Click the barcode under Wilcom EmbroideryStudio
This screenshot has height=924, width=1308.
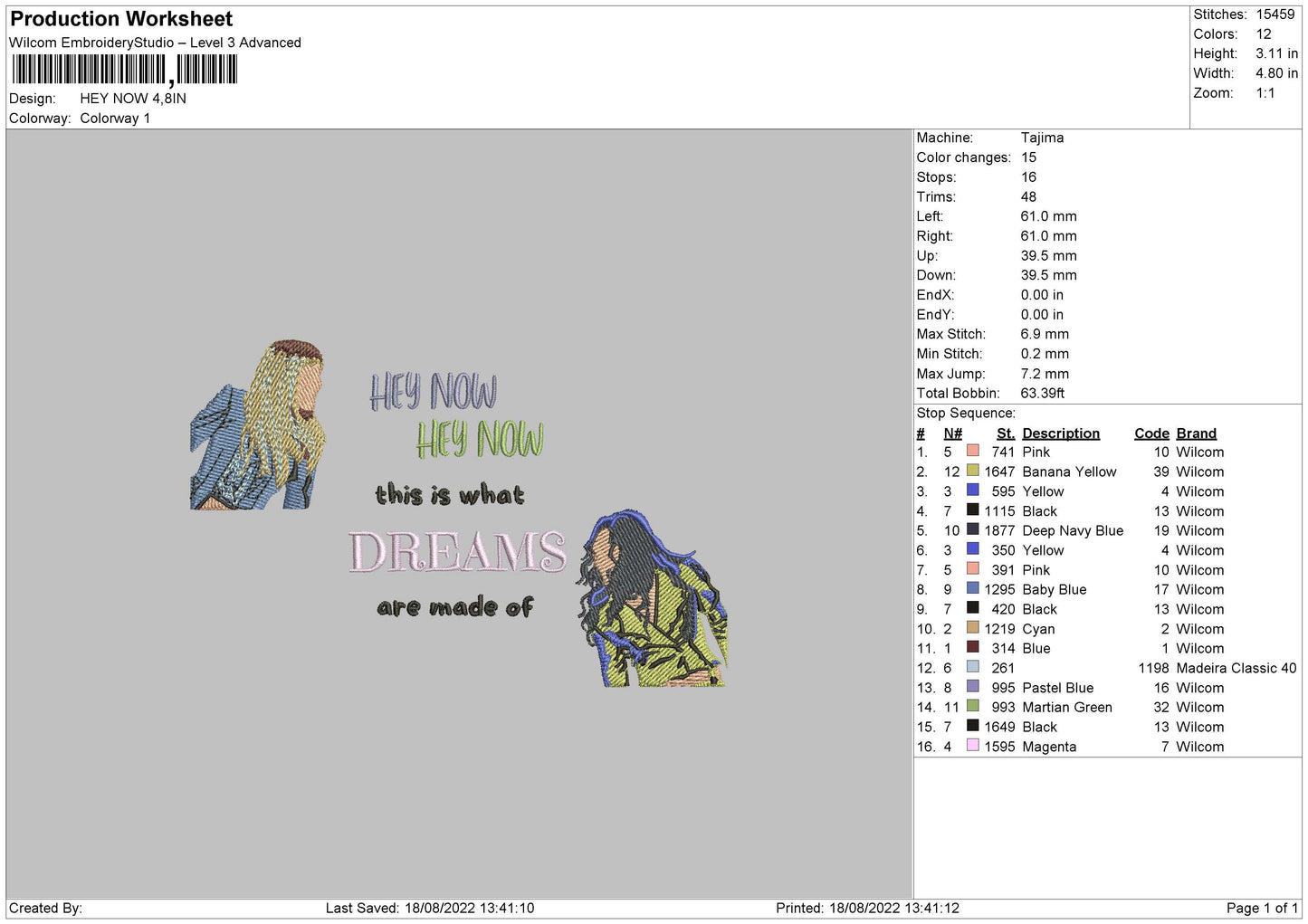point(124,70)
